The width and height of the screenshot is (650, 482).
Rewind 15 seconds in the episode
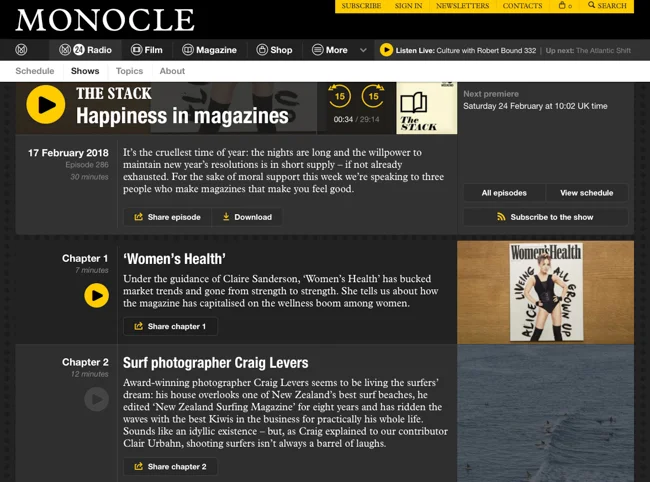click(x=340, y=96)
